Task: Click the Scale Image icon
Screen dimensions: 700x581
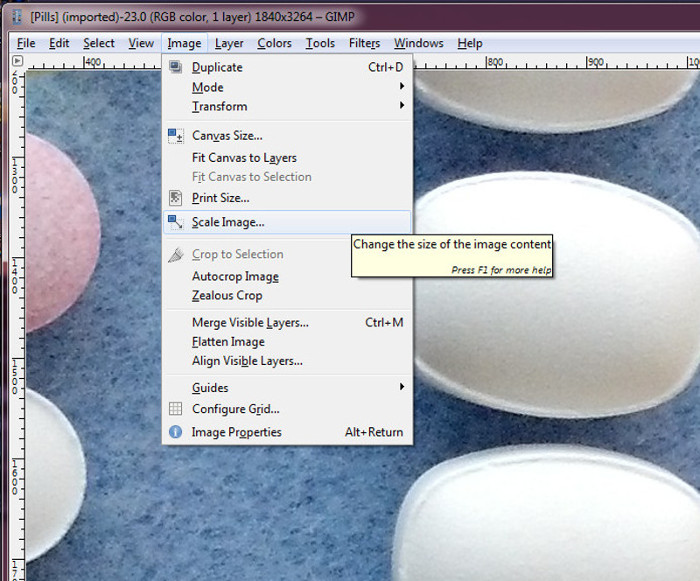Action: [x=176, y=222]
